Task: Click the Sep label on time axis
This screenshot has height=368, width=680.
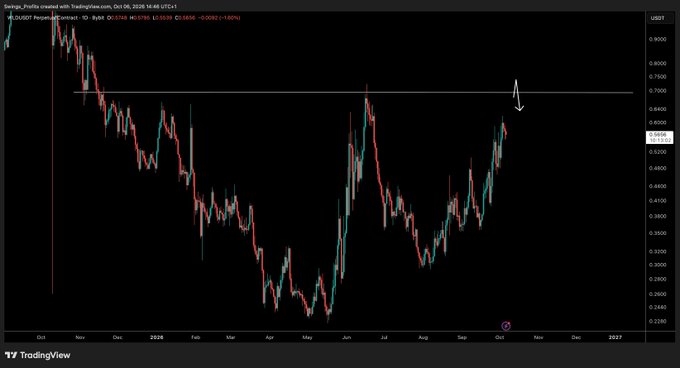Action: pyautogui.click(x=462, y=337)
